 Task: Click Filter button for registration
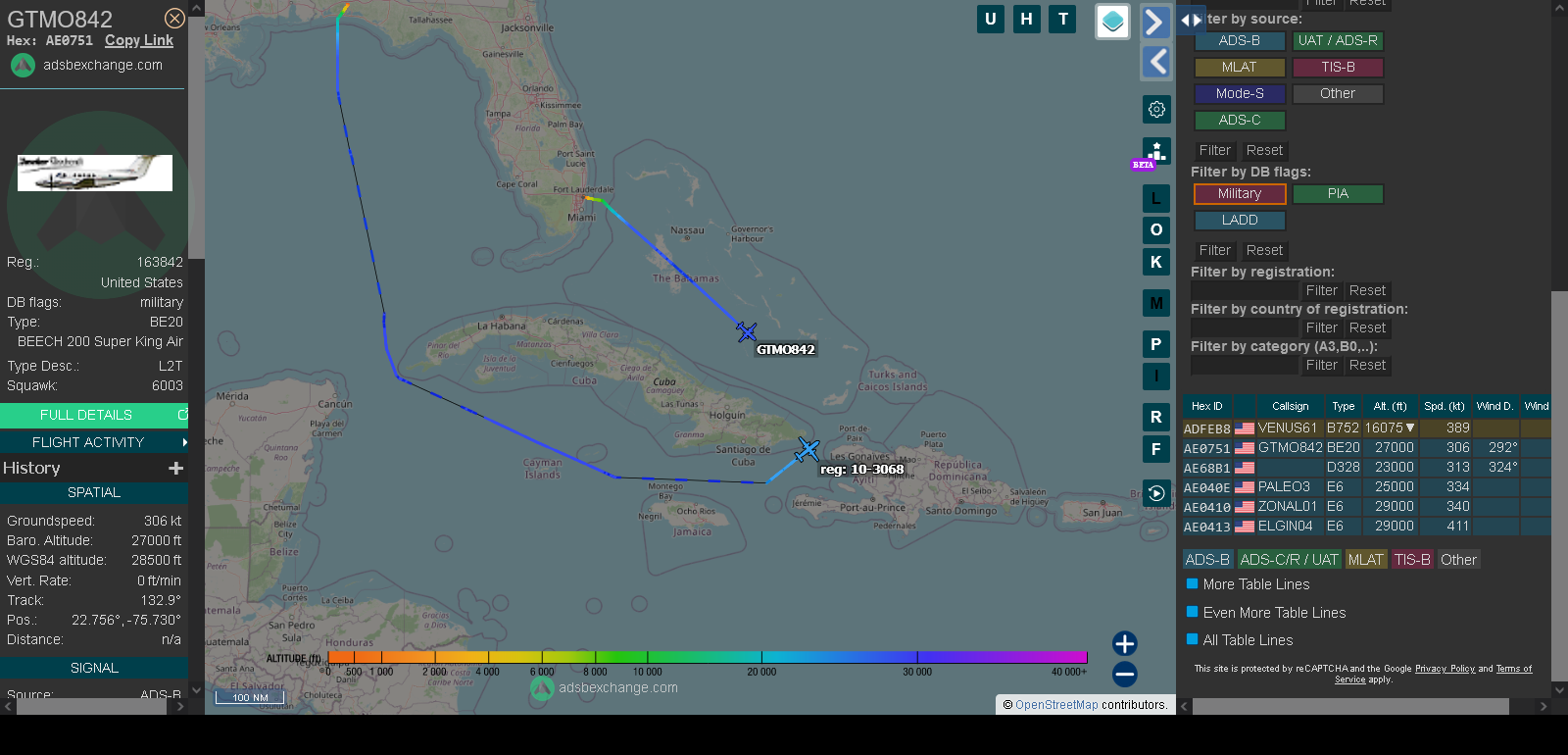pyautogui.click(x=1322, y=290)
